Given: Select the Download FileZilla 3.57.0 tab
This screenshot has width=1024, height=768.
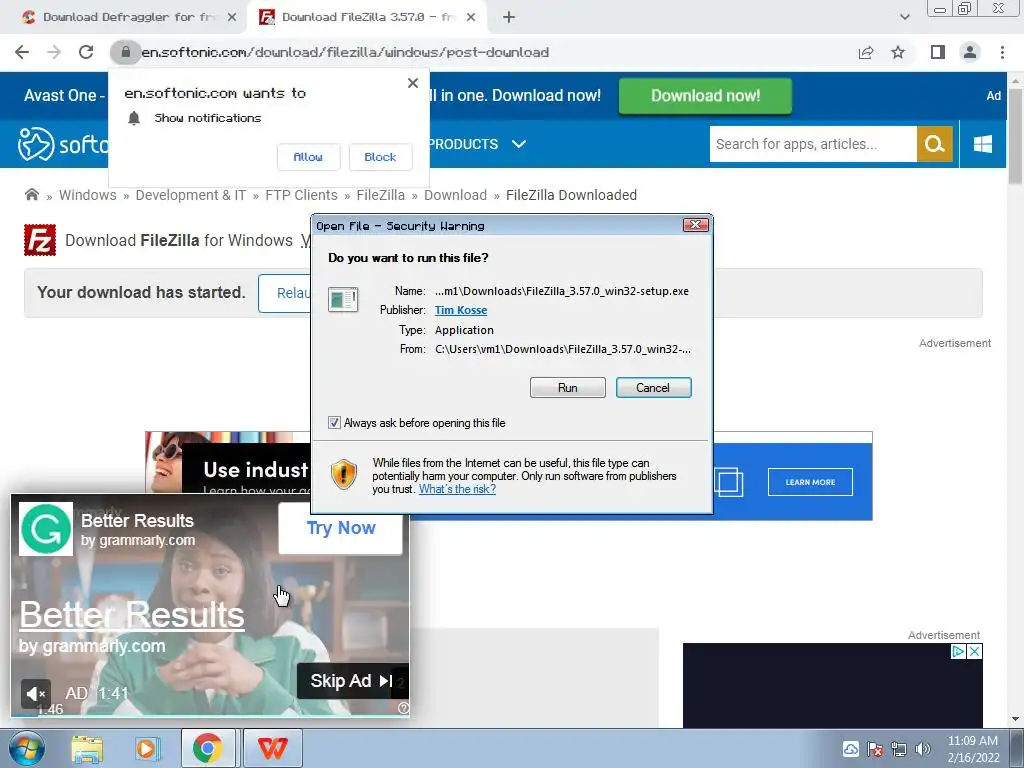Looking at the screenshot, I should pos(366,18).
